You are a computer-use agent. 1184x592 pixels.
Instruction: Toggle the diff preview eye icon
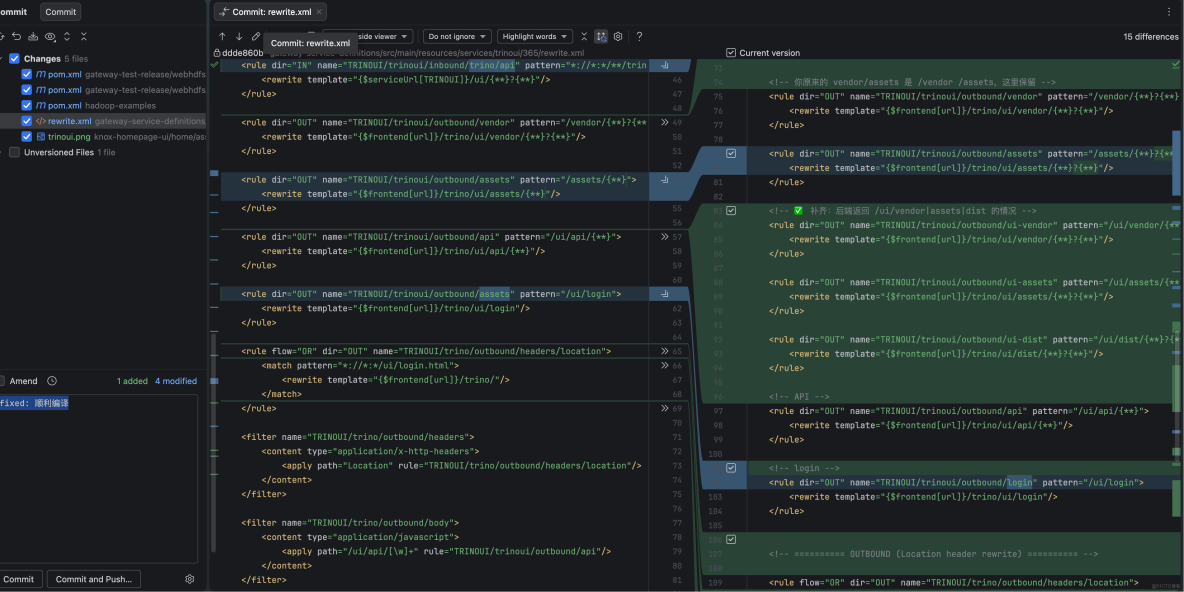coord(50,36)
